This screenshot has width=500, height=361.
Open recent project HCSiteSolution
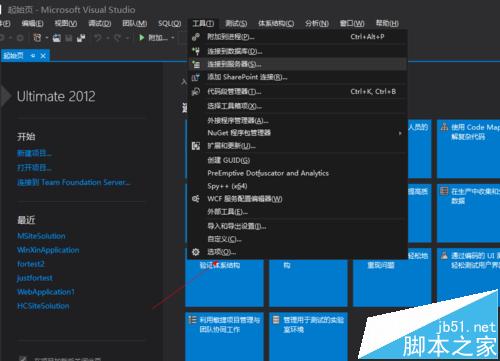43,306
